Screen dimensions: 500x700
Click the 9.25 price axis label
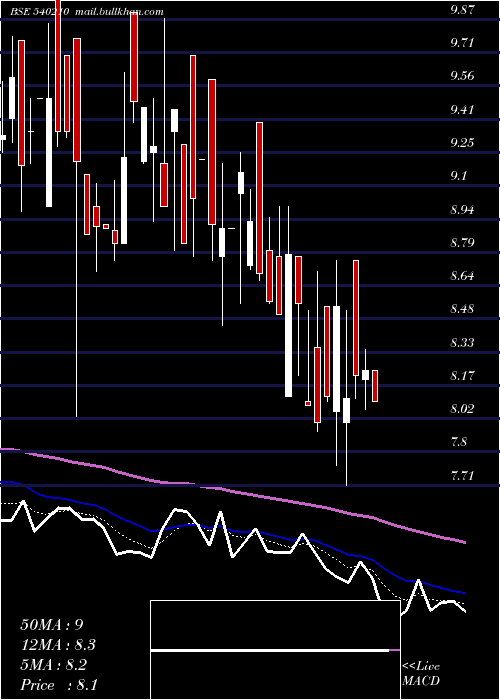point(462,143)
